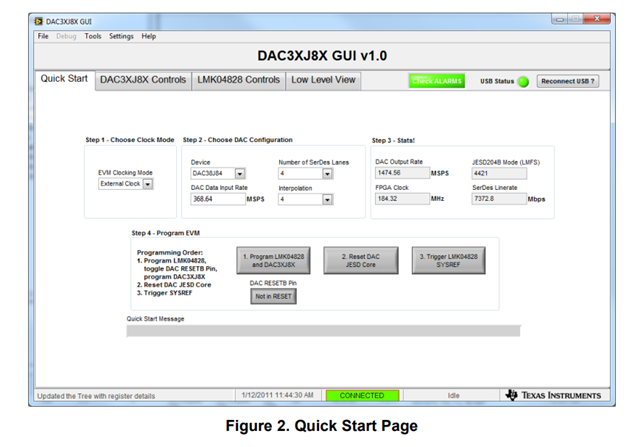Click the Trigger LMK04828 SYSREF button
Image resolution: width=640 pixels, height=447 pixels.
[x=449, y=260]
